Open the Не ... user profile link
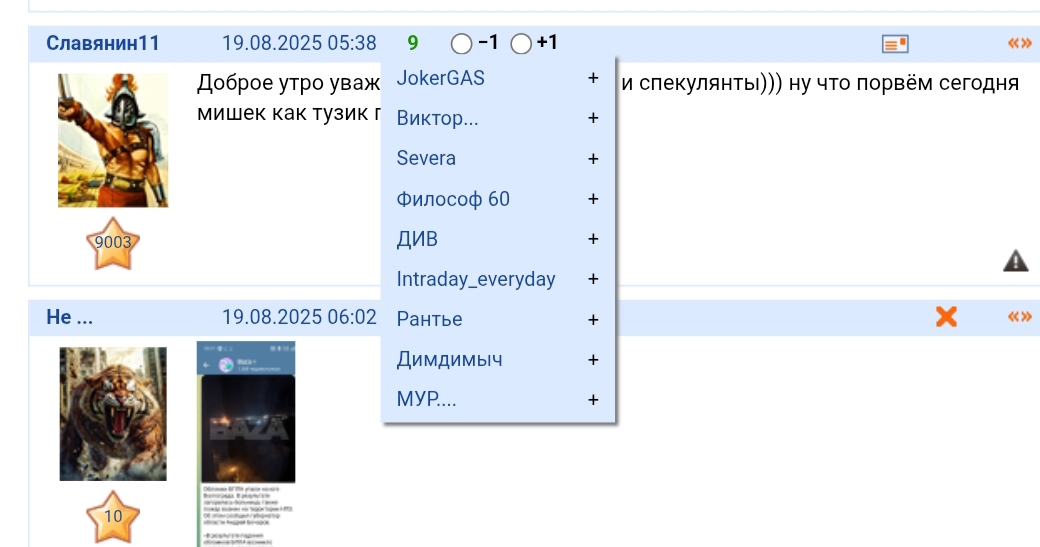 pos(70,317)
